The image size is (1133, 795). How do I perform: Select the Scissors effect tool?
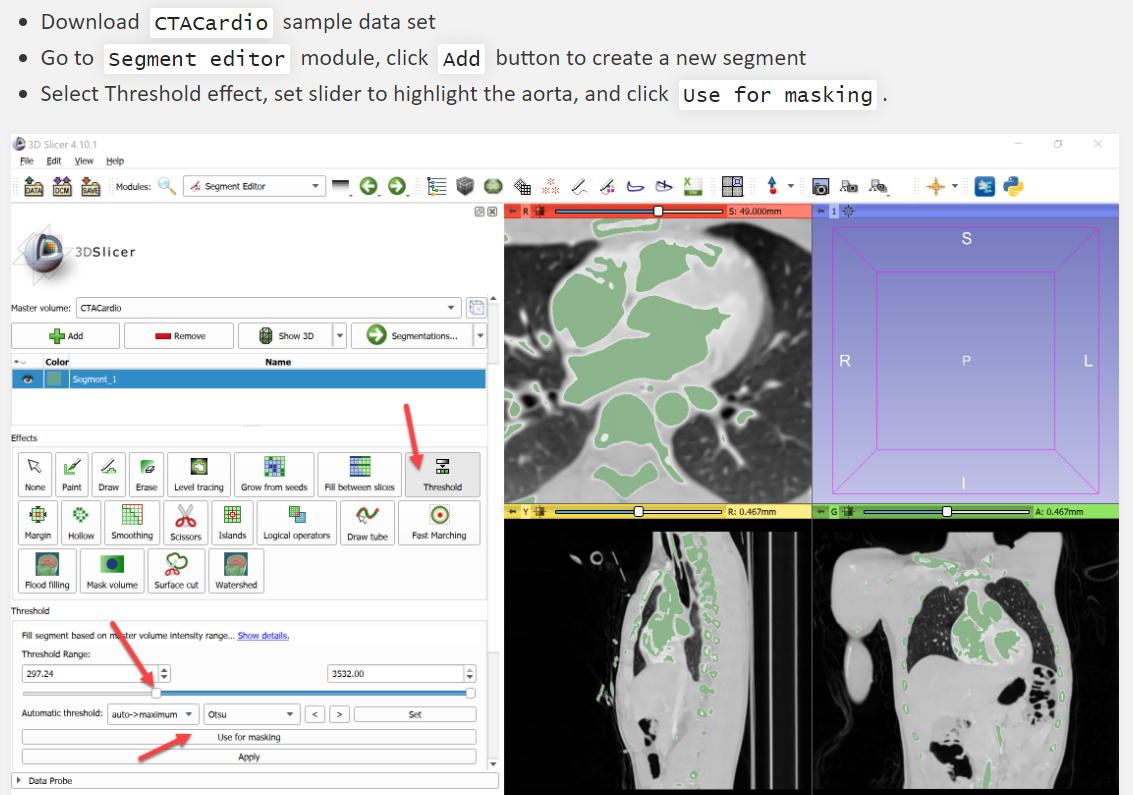(x=185, y=522)
